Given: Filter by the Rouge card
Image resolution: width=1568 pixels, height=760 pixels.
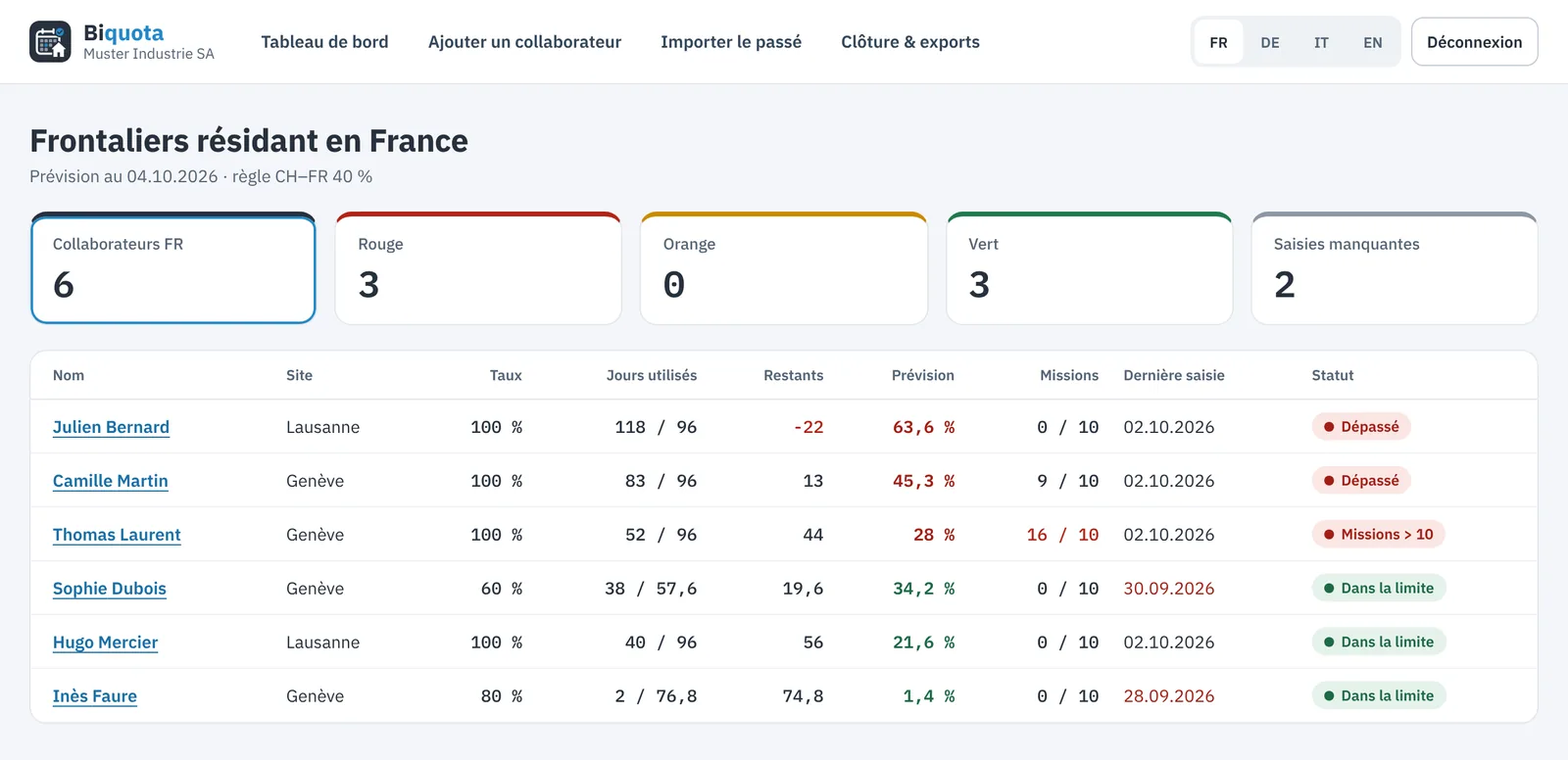Looking at the screenshot, I should pos(478,268).
